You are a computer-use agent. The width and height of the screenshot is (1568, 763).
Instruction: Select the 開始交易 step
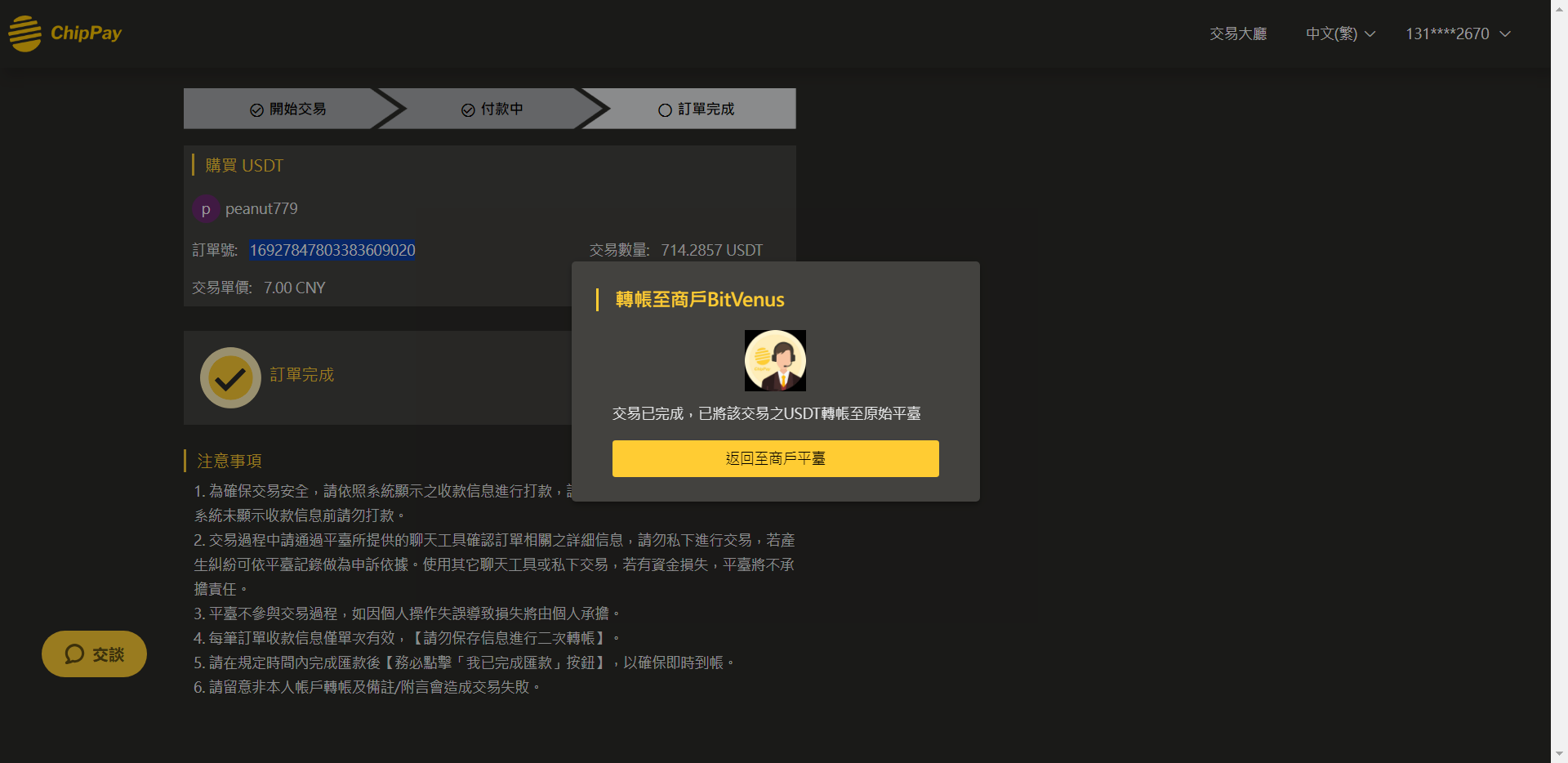click(x=287, y=109)
